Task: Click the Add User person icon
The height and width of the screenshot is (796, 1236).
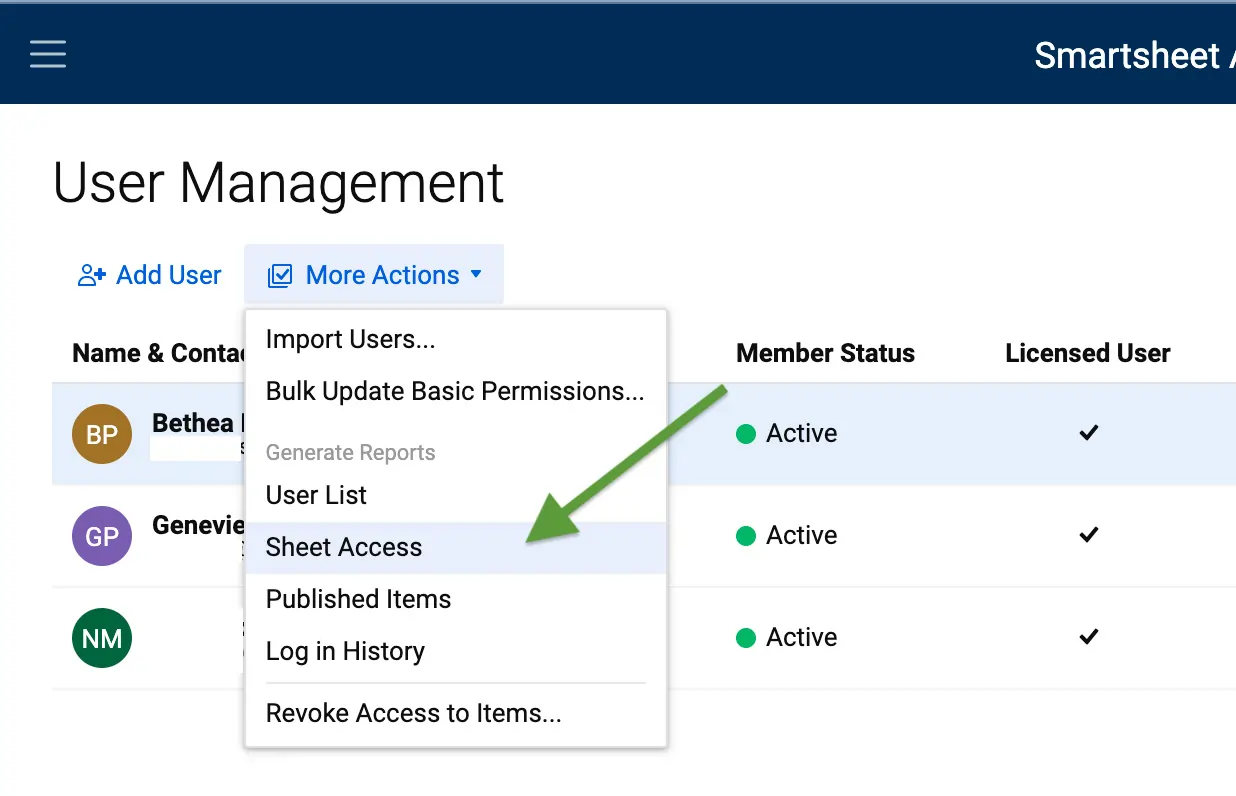Action: tap(92, 276)
